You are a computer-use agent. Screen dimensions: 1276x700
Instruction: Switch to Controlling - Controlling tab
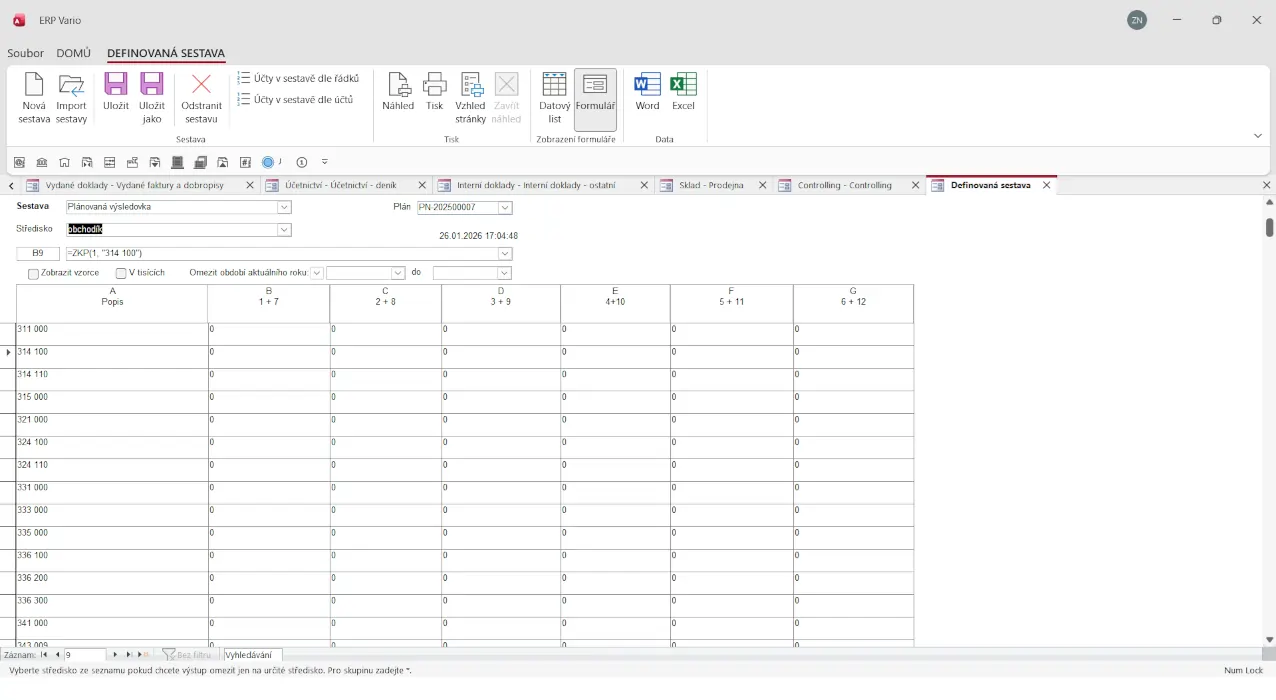(x=844, y=185)
